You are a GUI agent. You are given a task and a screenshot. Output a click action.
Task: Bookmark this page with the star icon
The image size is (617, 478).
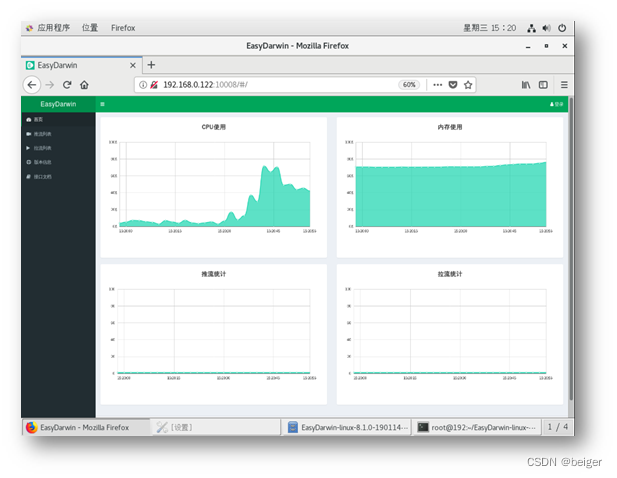468,85
